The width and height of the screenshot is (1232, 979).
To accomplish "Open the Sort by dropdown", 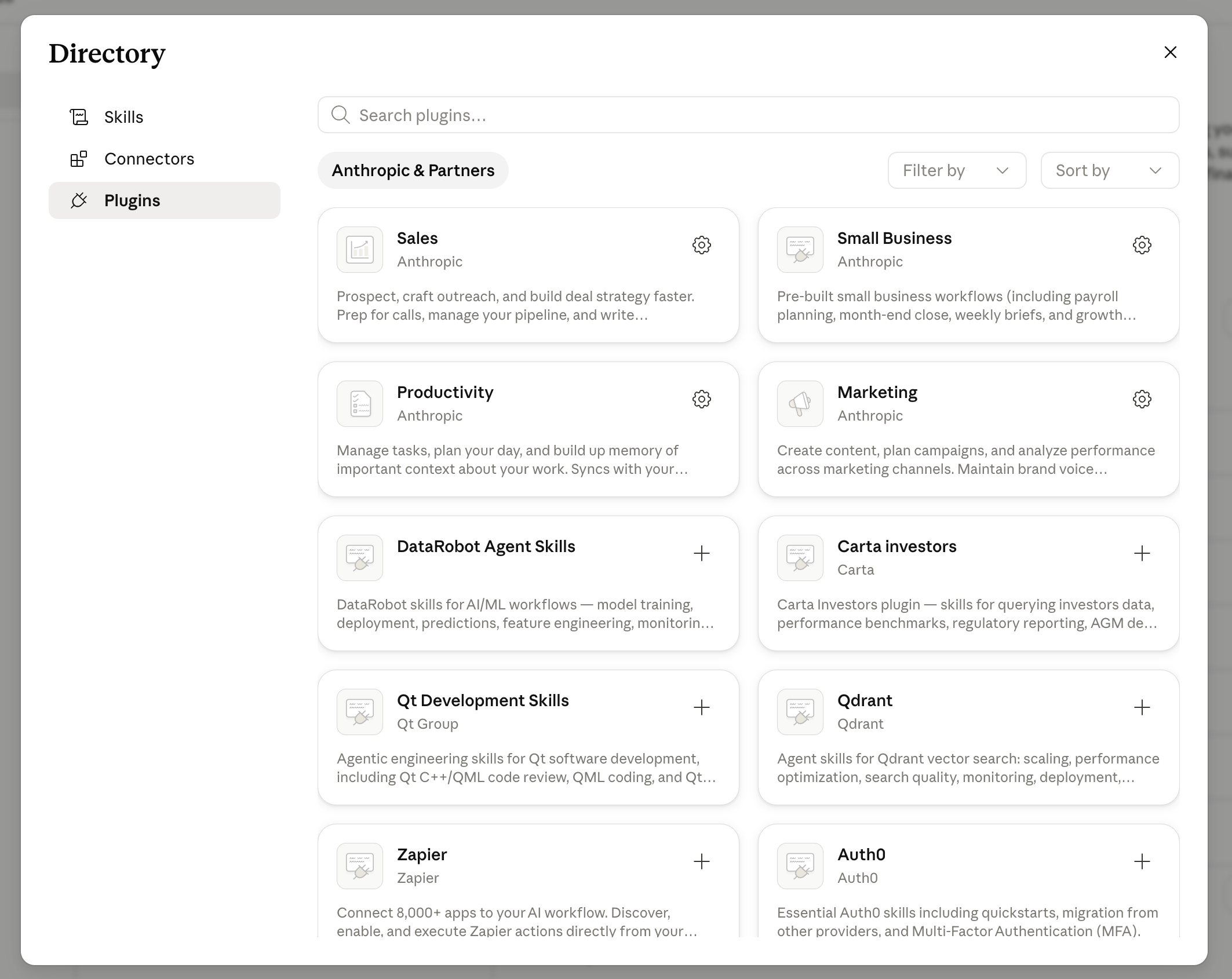I will (x=1110, y=170).
